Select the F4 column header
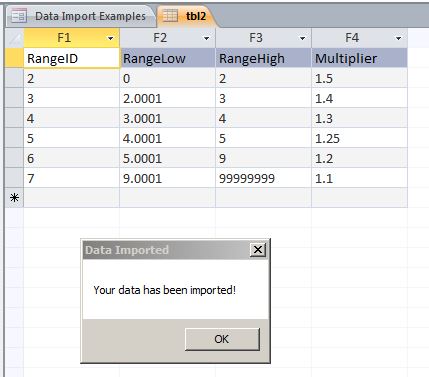This screenshot has width=429, height=377. [x=359, y=38]
